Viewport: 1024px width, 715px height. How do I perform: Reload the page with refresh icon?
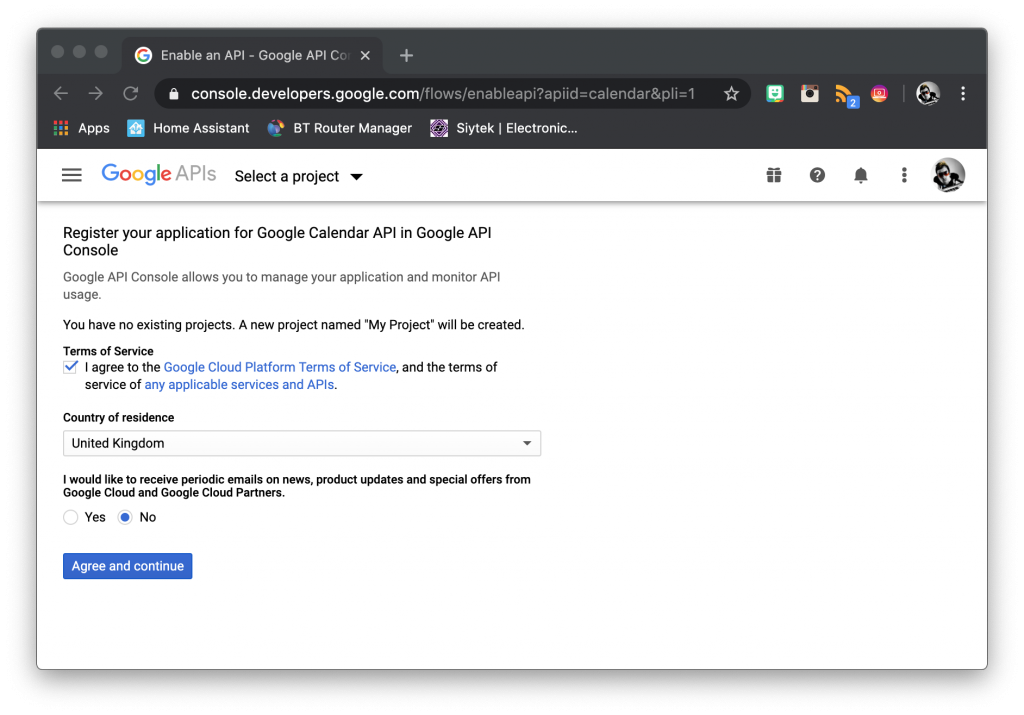[131, 93]
